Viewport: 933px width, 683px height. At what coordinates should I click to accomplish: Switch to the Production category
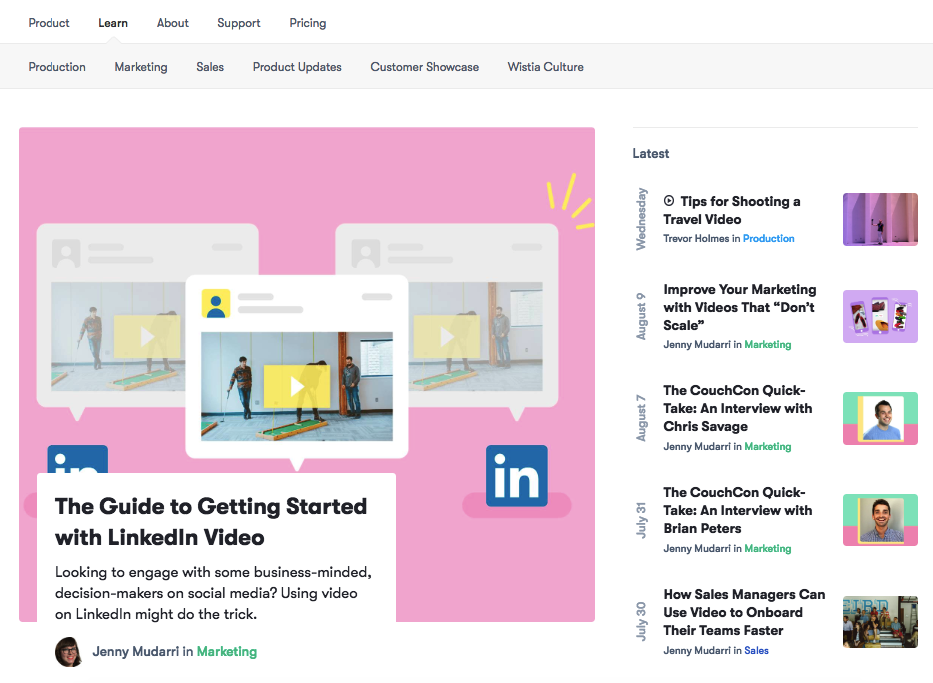click(57, 67)
